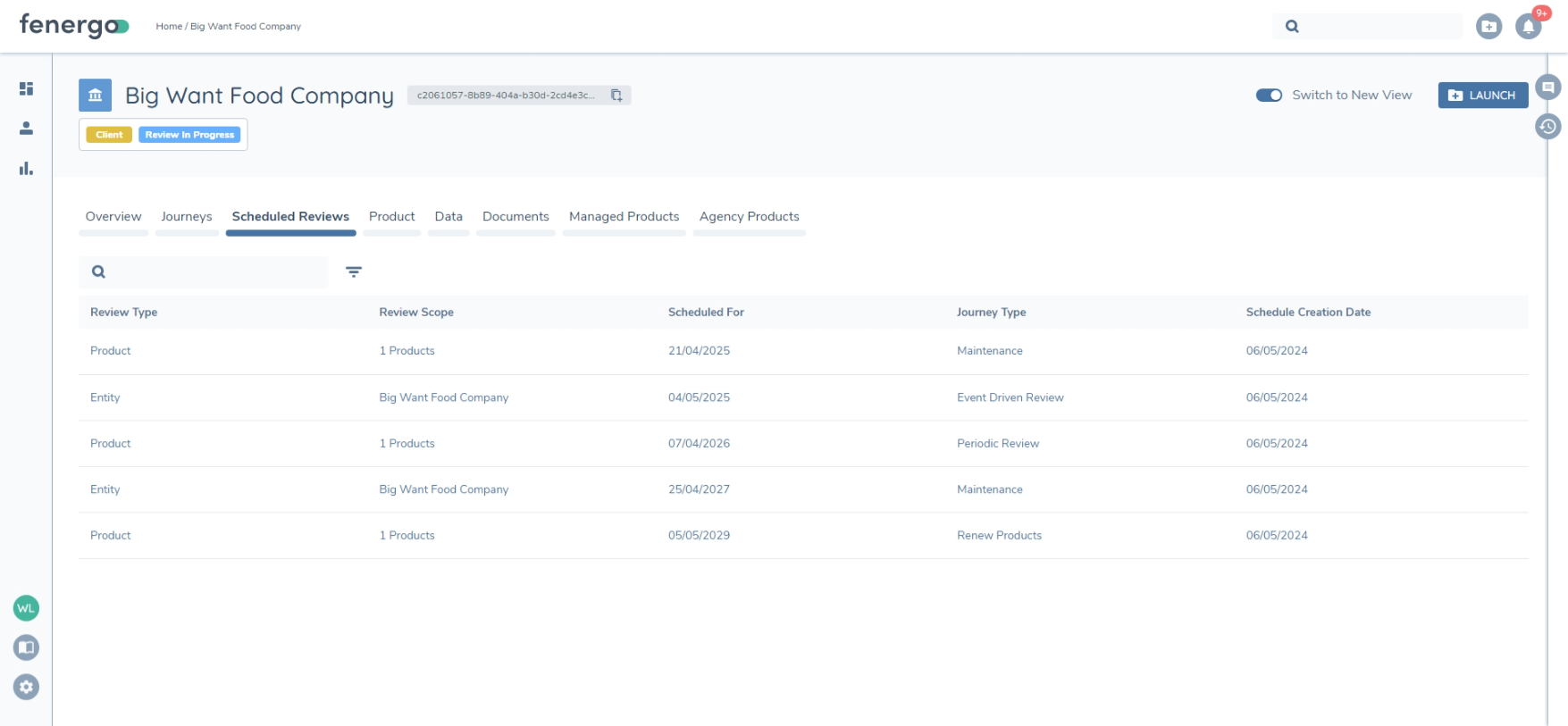
Task: Click the Review In Progress badge
Action: 189,135
